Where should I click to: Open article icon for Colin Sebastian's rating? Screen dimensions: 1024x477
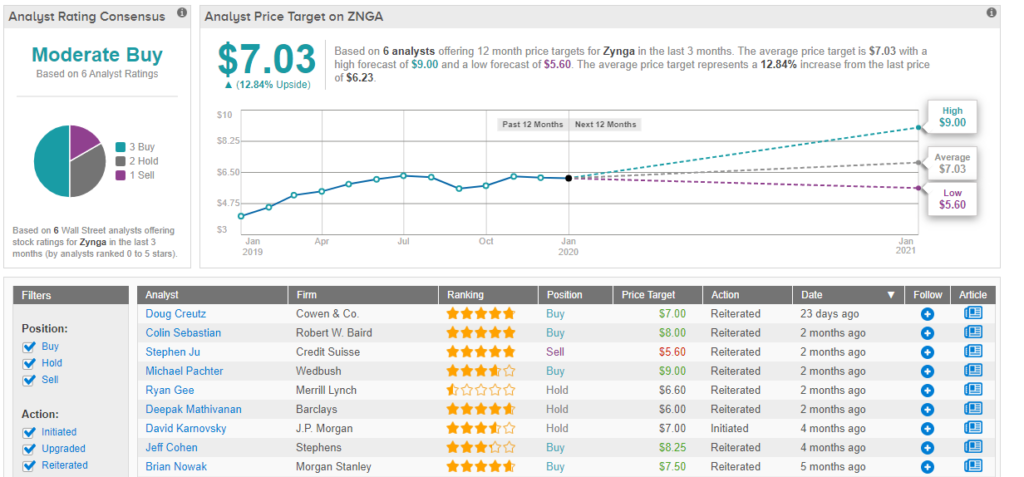click(x=972, y=333)
